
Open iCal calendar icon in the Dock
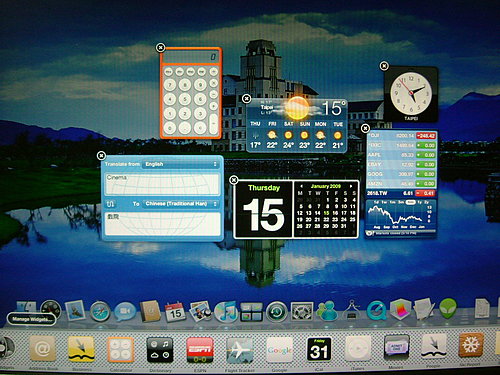175,312
